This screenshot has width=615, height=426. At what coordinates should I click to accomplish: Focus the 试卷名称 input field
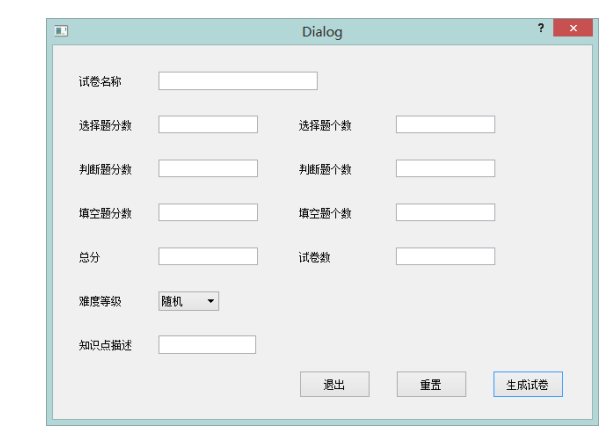point(237,81)
